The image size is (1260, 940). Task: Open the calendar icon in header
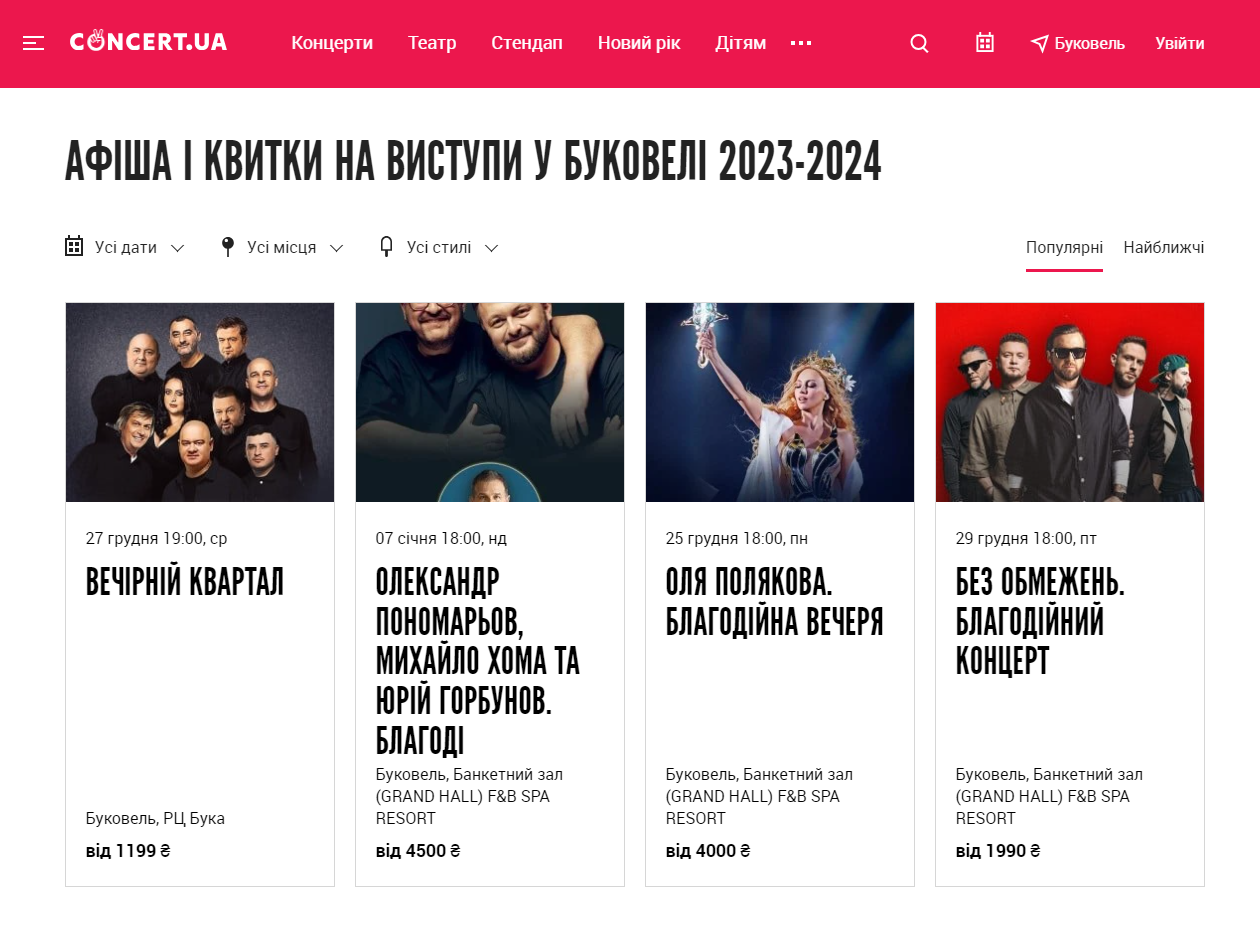click(985, 42)
